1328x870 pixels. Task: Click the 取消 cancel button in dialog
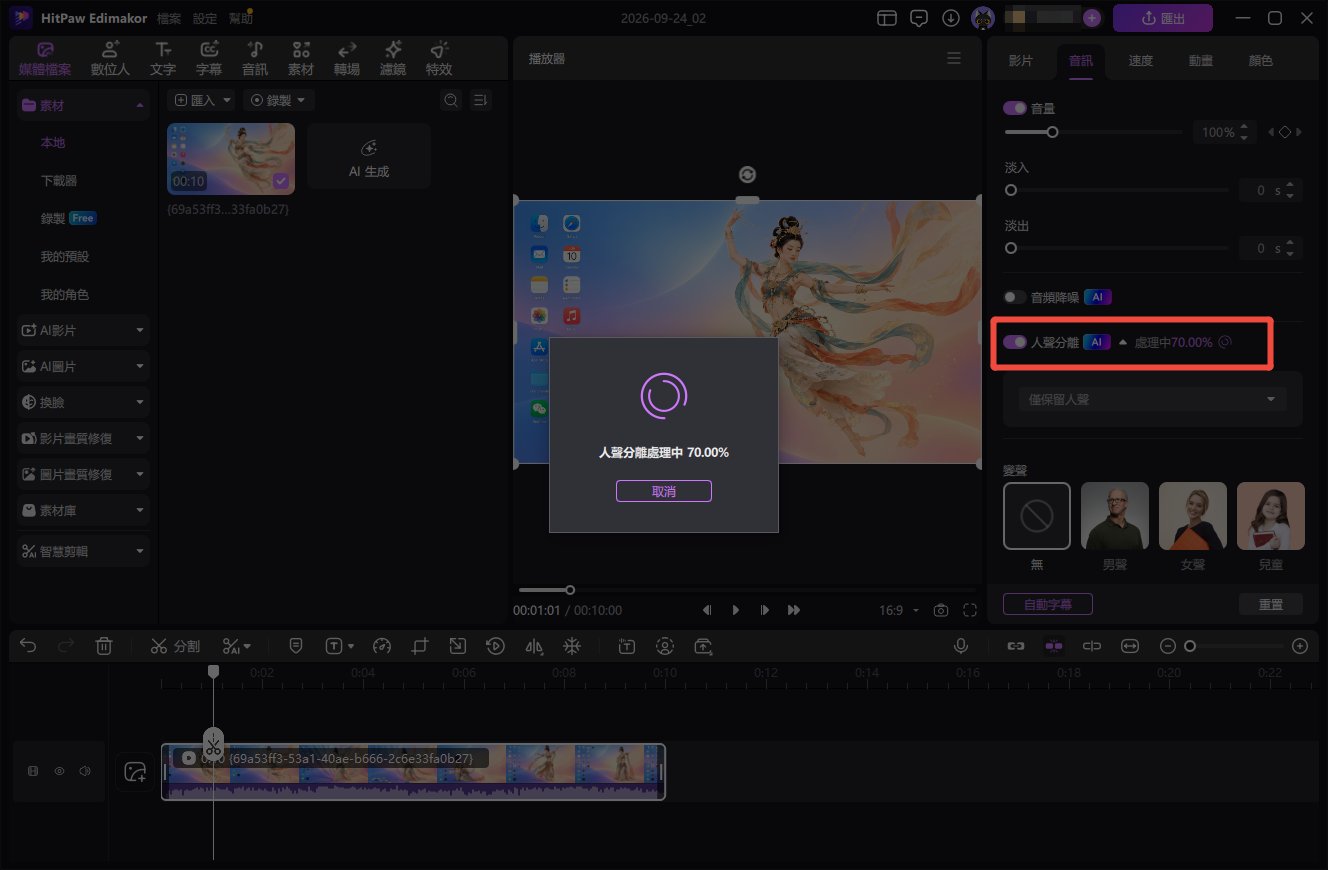coord(664,491)
